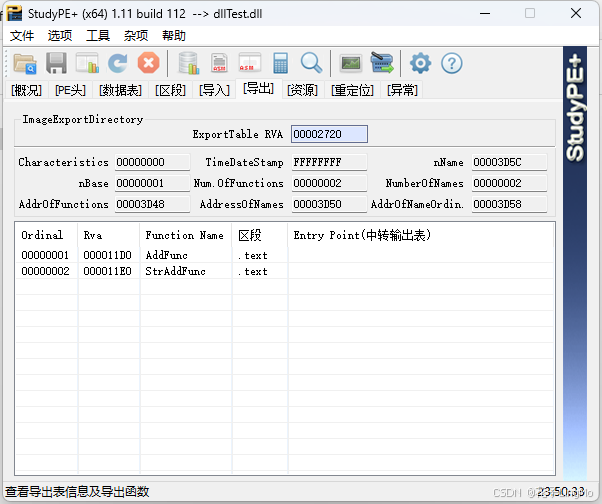Open settings via the blue gear icon

[x=420, y=63]
